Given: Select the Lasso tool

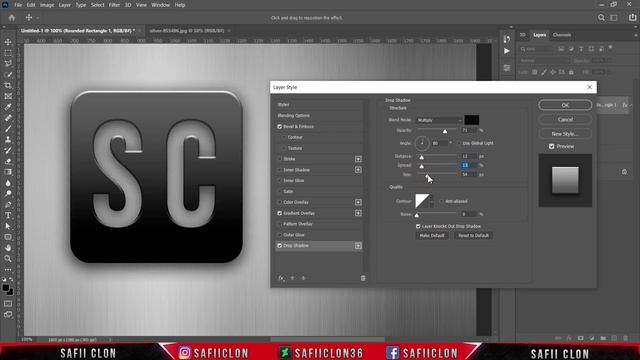Looking at the screenshot, I should tap(8, 64).
